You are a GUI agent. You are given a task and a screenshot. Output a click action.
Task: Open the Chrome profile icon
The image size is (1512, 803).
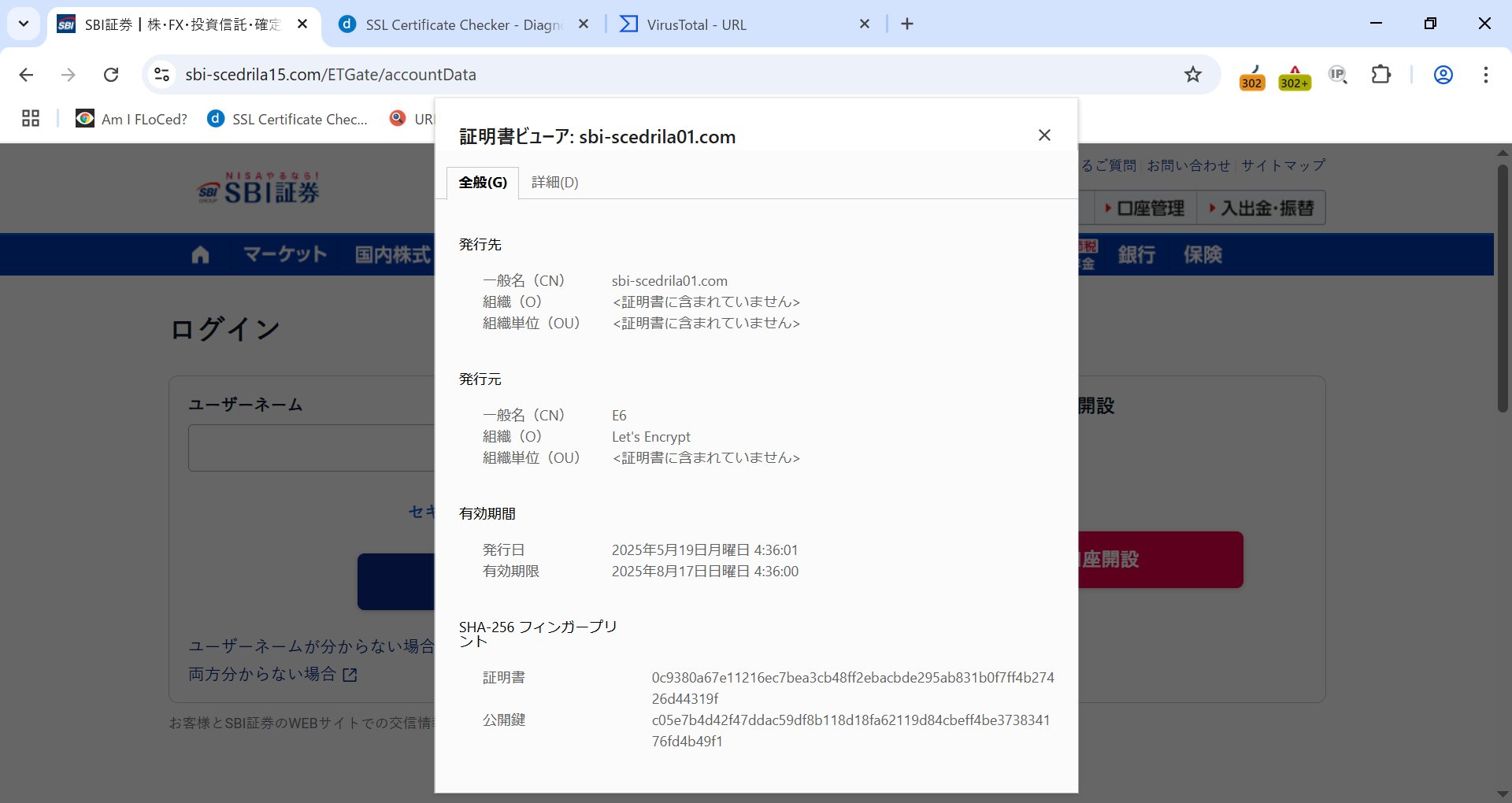pyautogui.click(x=1443, y=75)
